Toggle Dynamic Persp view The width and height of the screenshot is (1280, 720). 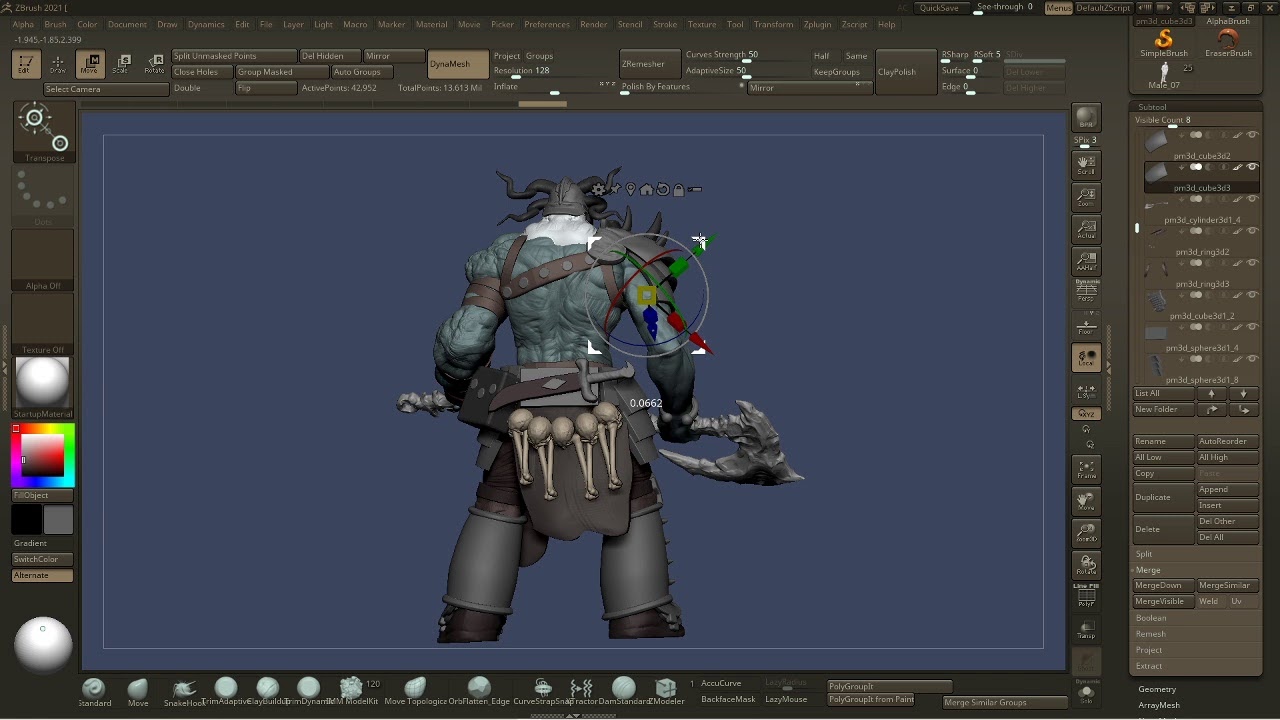(1086, 291)
